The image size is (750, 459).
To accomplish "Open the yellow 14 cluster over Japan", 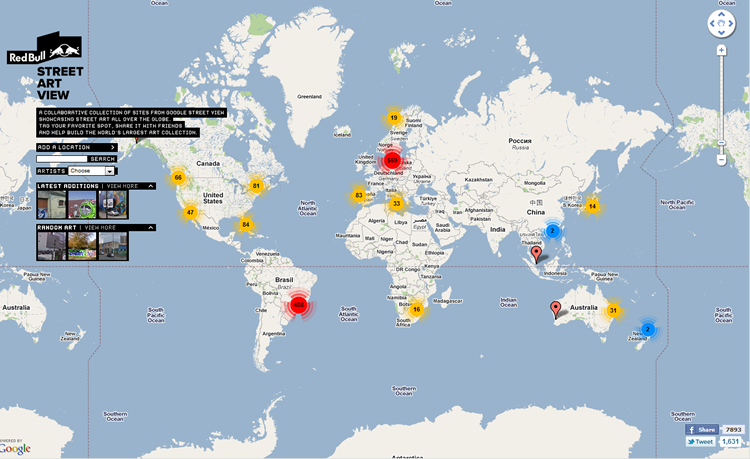I will click(592, 206).
